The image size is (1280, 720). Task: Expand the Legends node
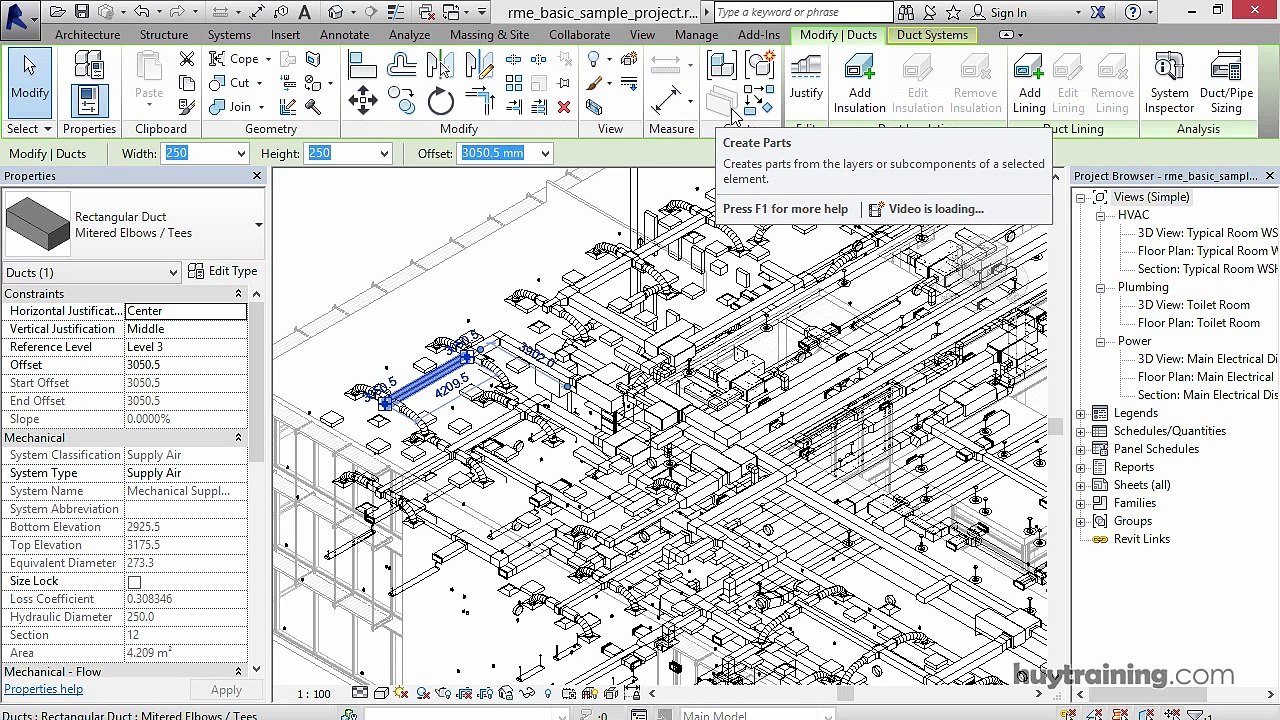pos(1081,414)
